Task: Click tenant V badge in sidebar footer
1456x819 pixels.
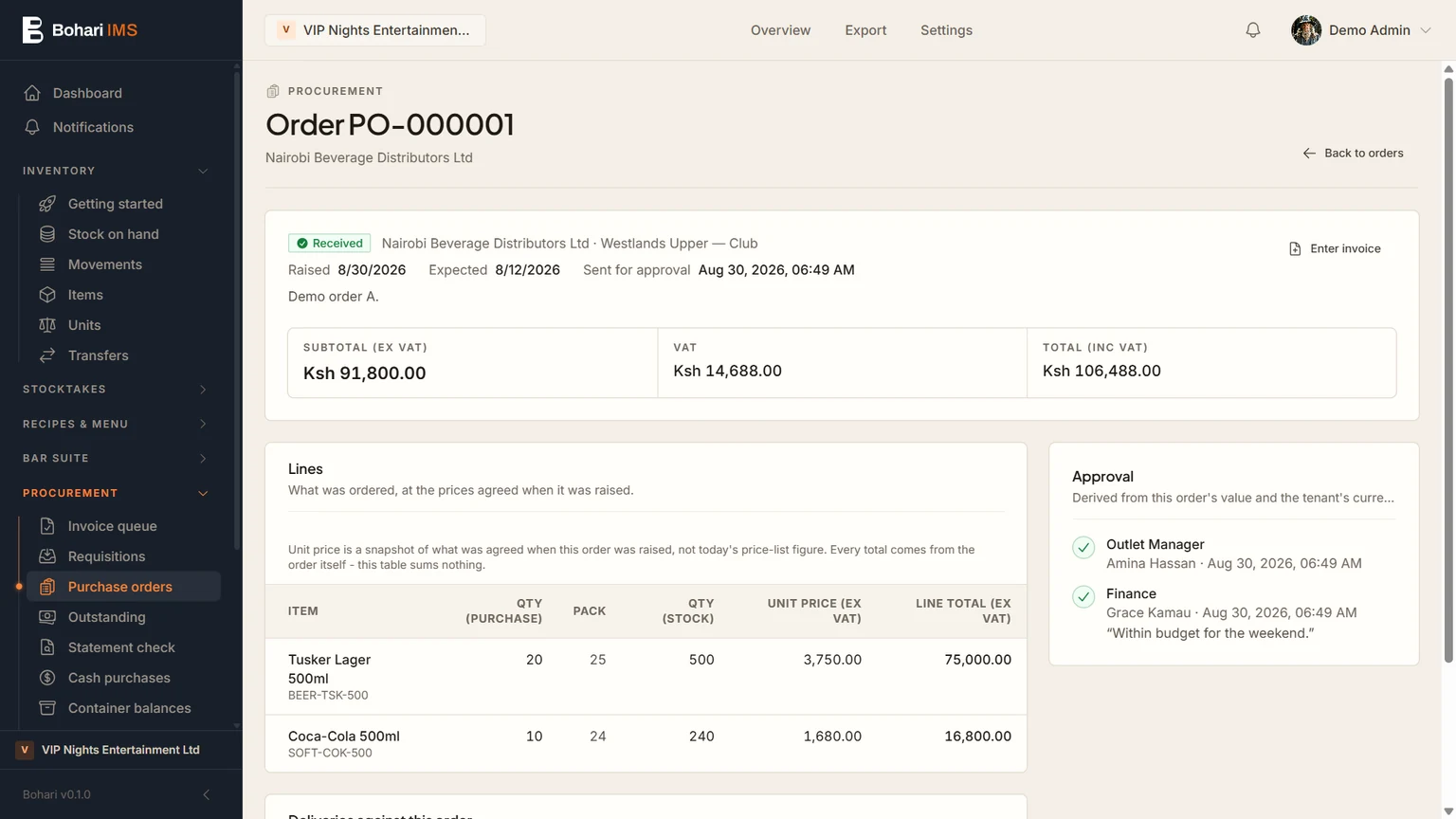Action: coord(25,750)
